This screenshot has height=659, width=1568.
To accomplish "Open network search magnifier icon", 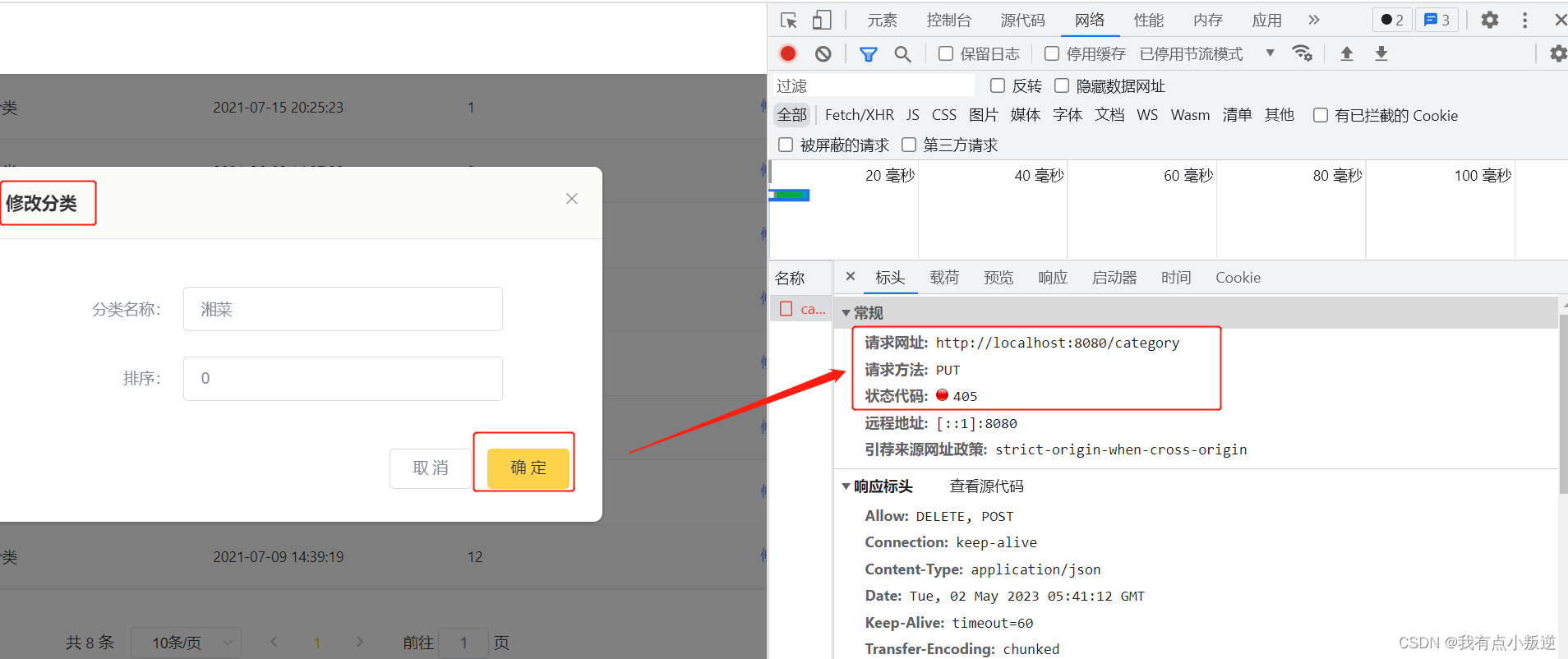I will pos(902,54).
